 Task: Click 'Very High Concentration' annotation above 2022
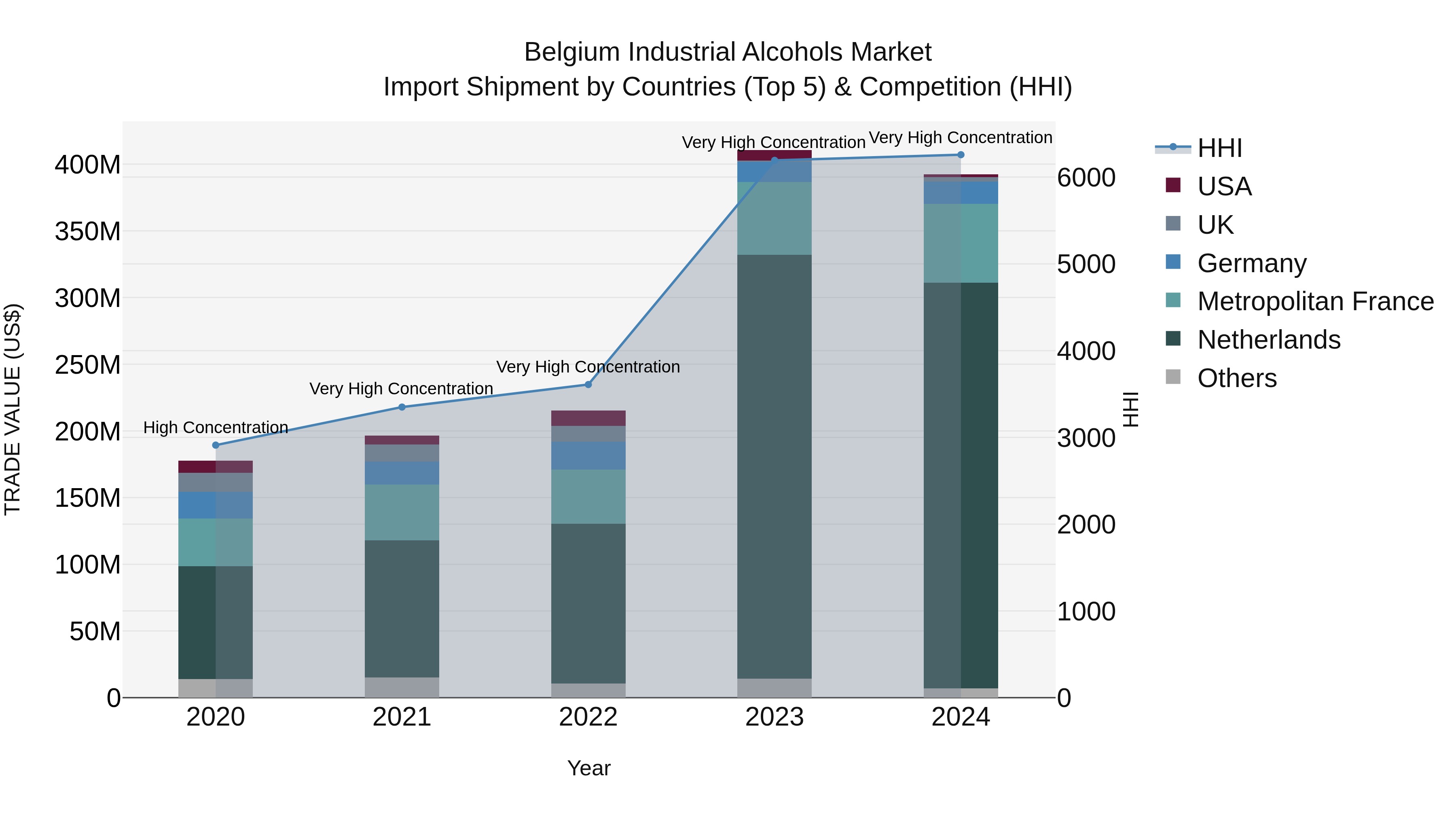point(588,367)
